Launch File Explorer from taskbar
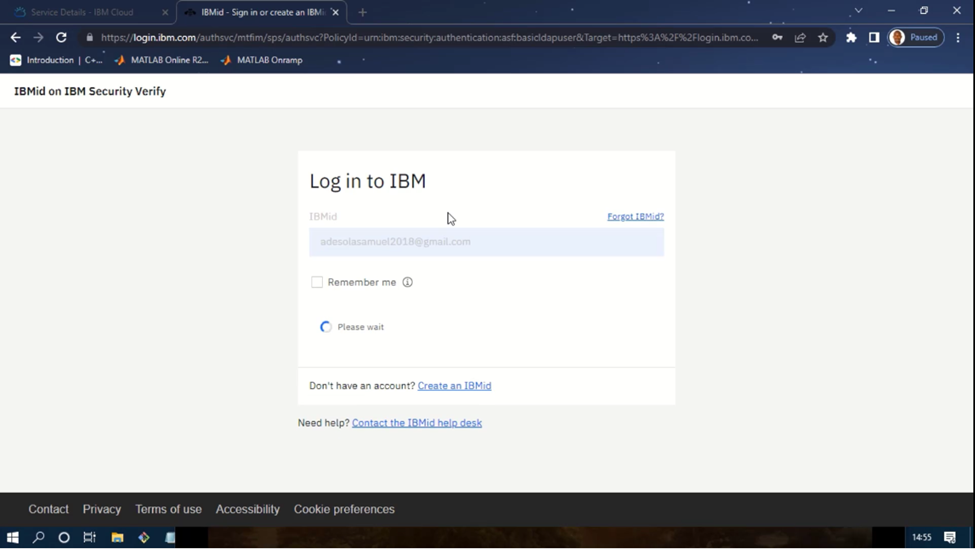Screen dimensions: 975x549 117,537
